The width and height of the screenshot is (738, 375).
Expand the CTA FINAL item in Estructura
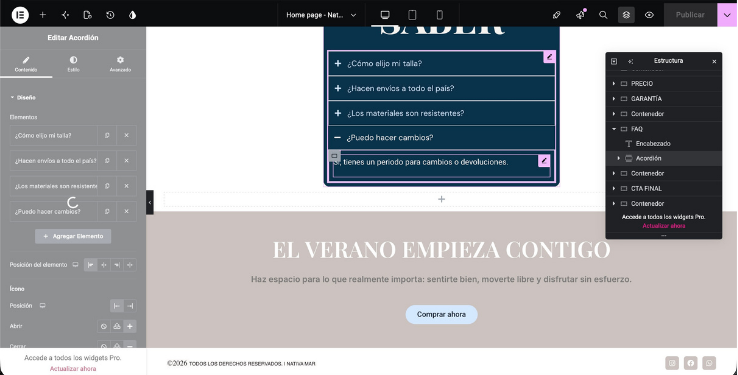pos(613,188)
